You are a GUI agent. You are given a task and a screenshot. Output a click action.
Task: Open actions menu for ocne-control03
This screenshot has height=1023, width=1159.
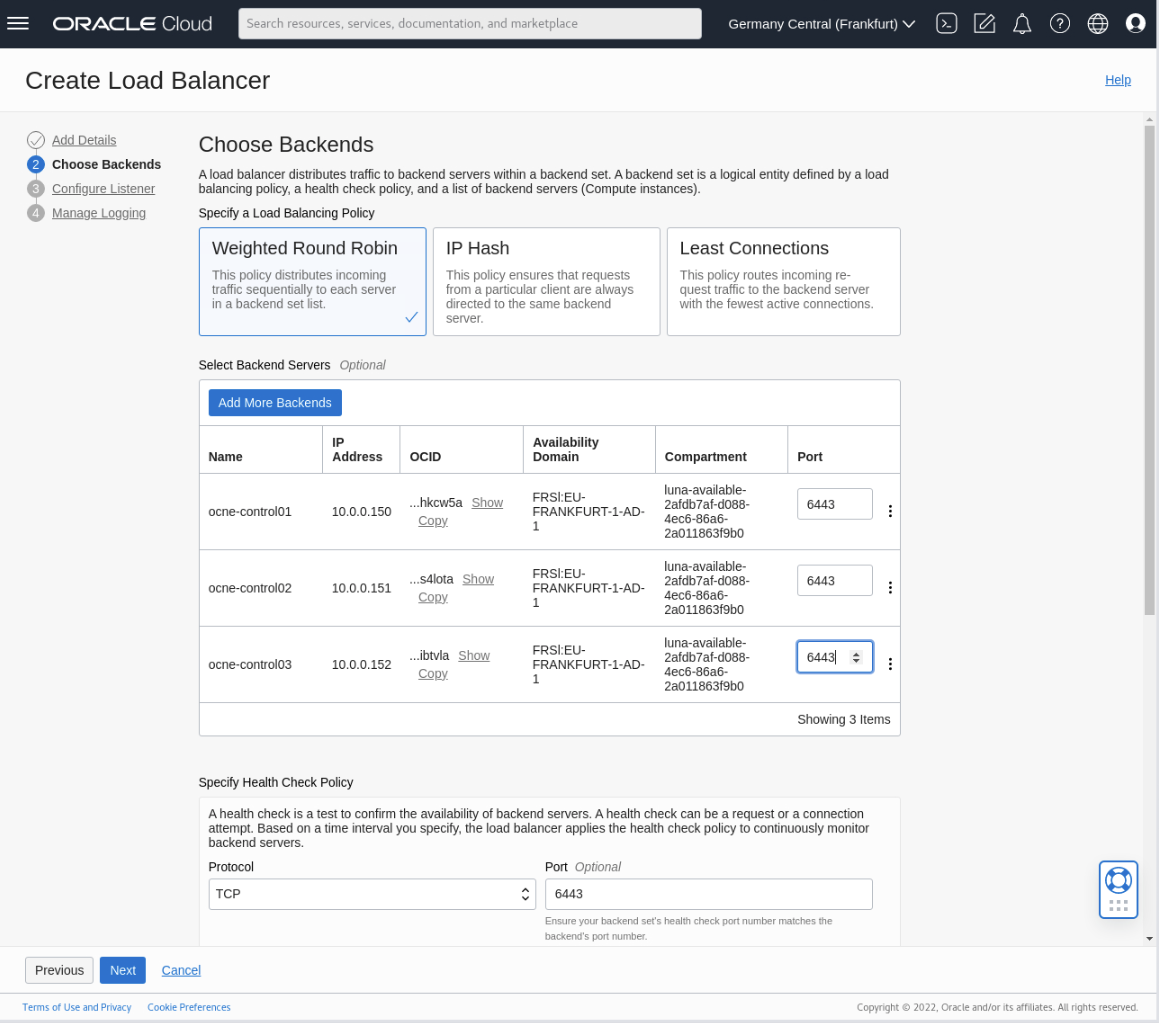click(890, 663)
